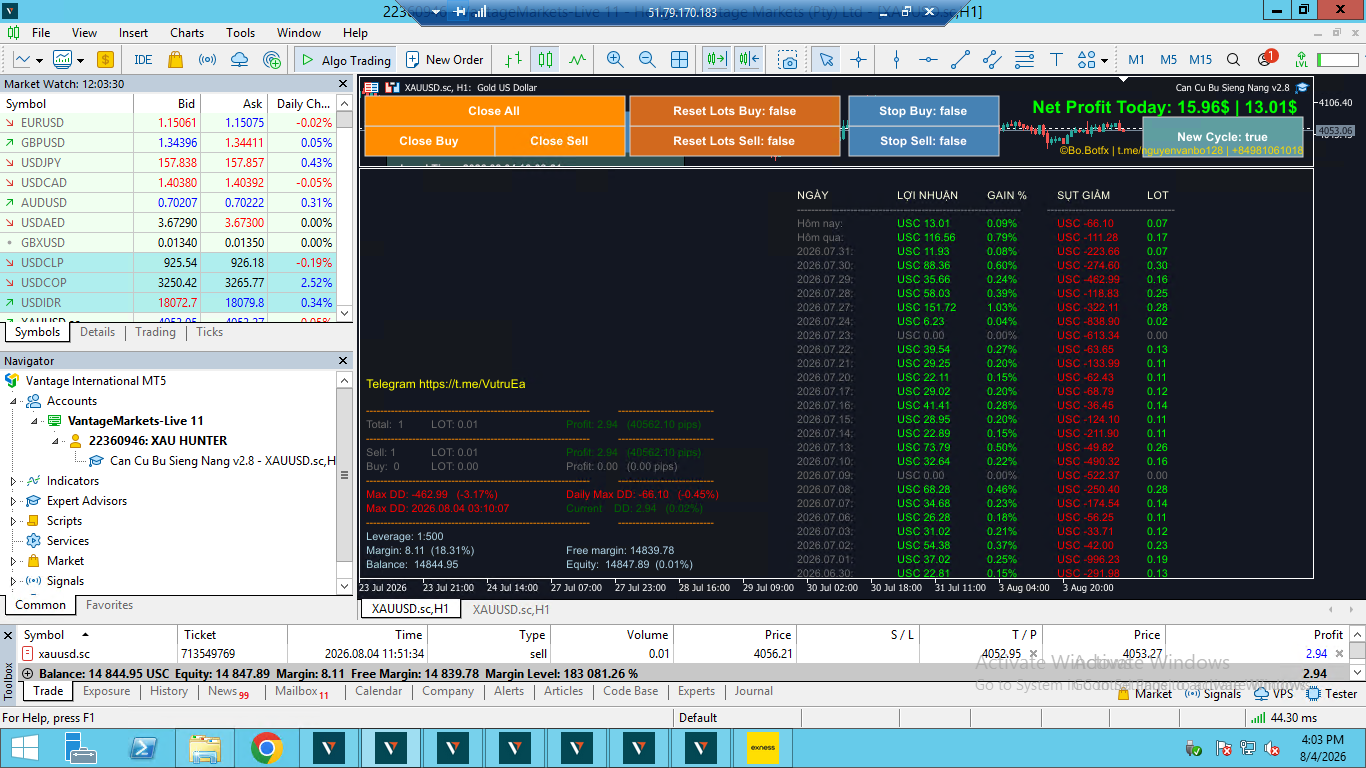Expand the Expert Advisors node in Navigator
1366x768 pixels.
14,501
